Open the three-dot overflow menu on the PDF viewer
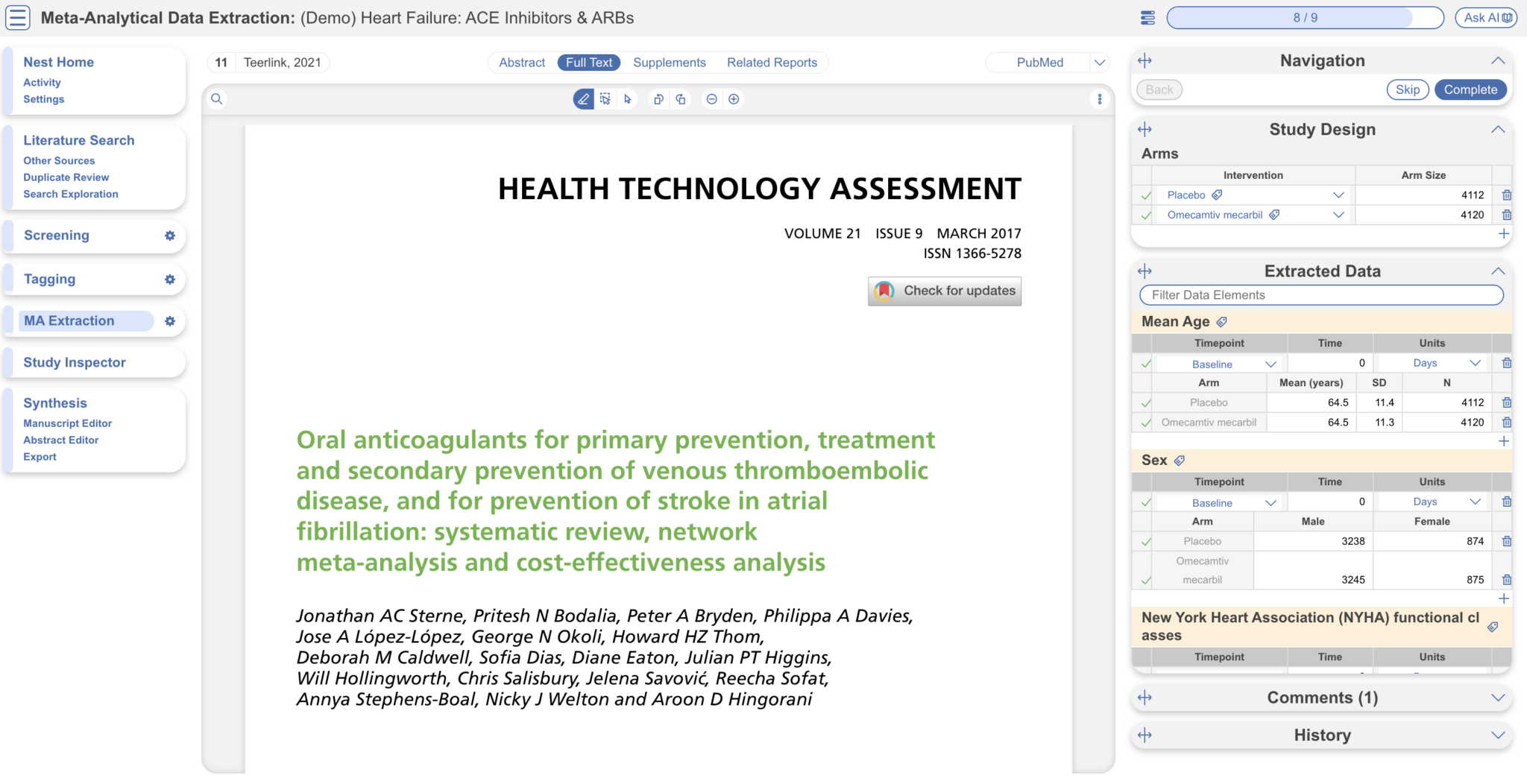 [x=1101, y=98]
